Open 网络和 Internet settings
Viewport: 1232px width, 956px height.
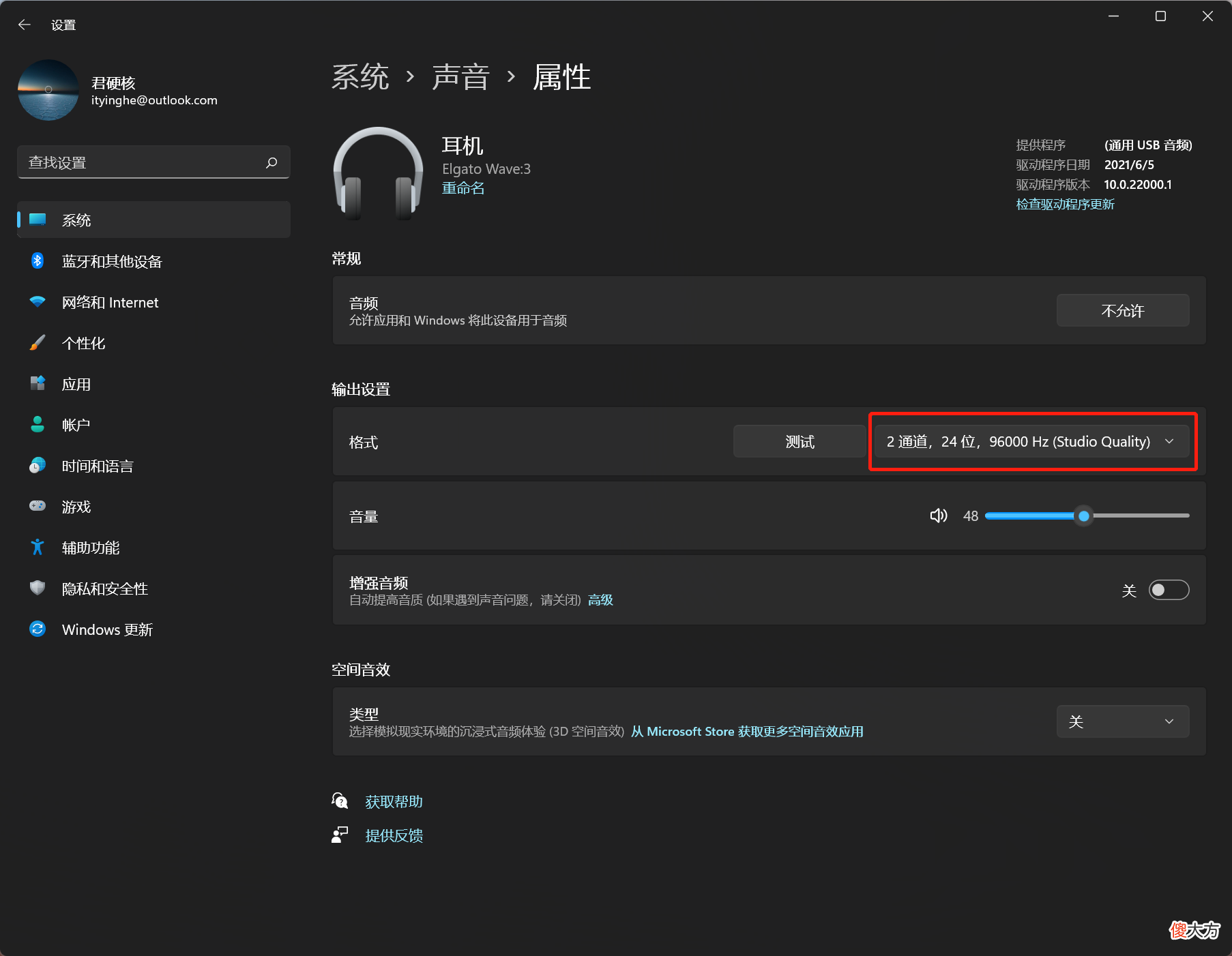point(154,302)
